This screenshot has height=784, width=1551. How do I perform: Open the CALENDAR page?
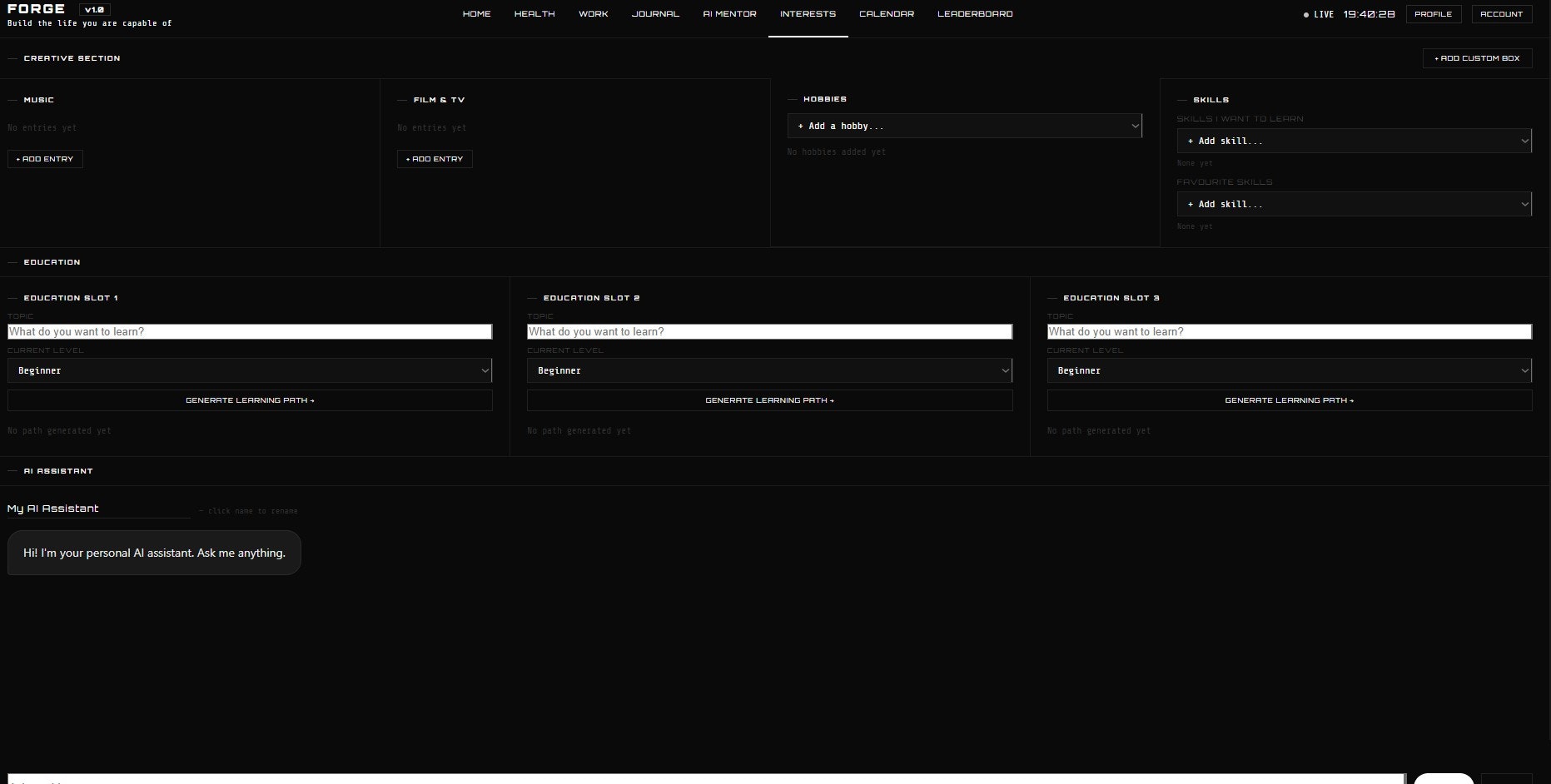[887, 14]
